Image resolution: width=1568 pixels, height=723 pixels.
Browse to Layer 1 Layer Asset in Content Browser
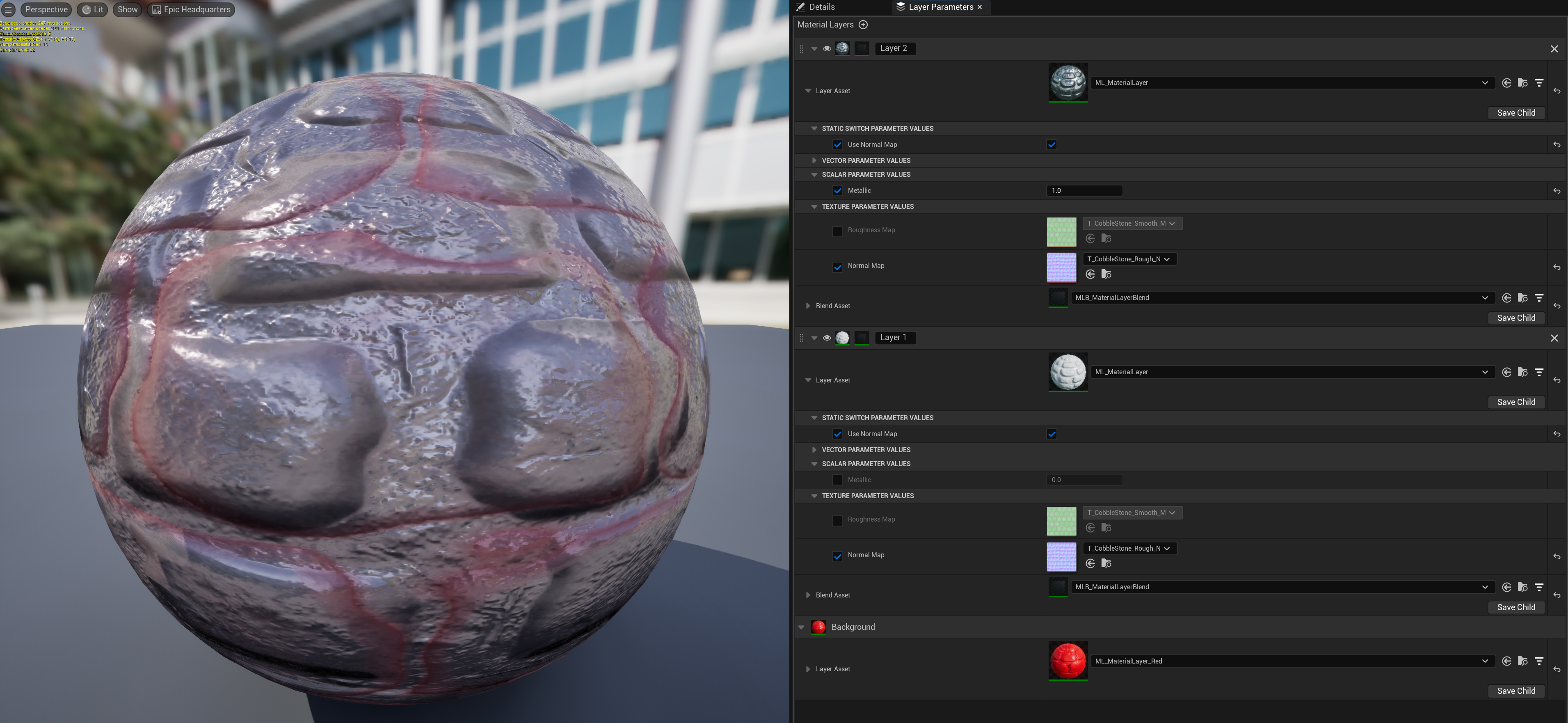coord(1522,372)
